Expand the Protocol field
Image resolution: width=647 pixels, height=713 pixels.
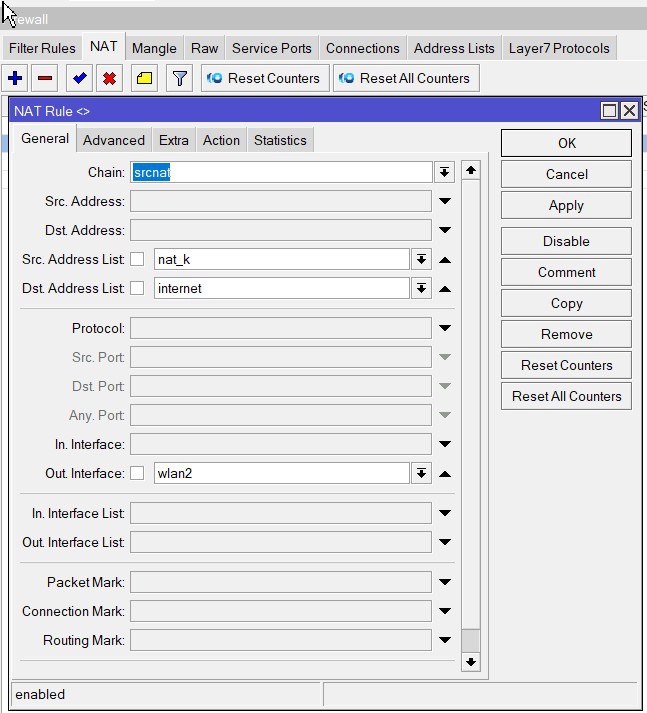tap(445, 328)
